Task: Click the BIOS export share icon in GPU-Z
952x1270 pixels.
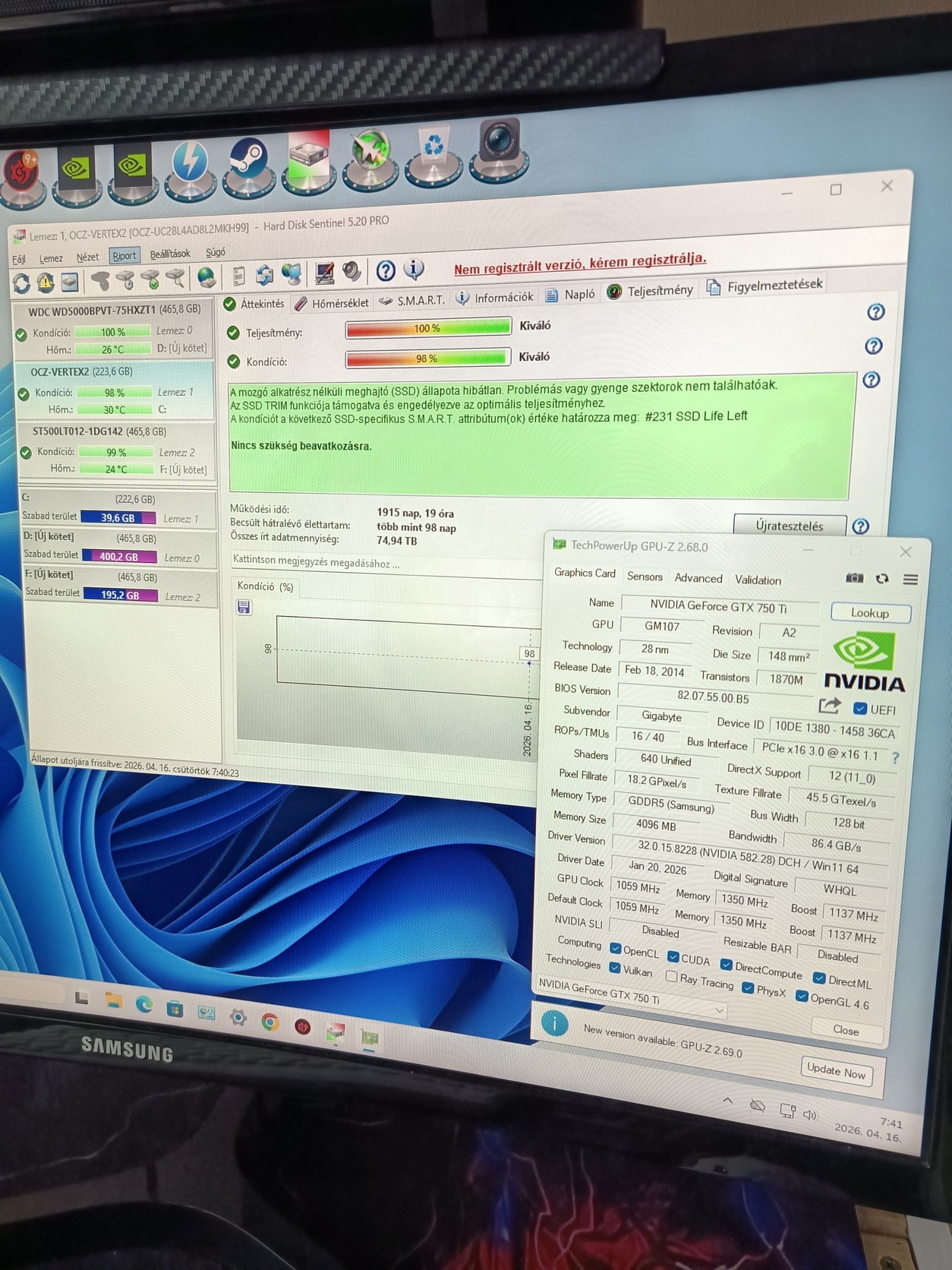Action: point(829,706)
